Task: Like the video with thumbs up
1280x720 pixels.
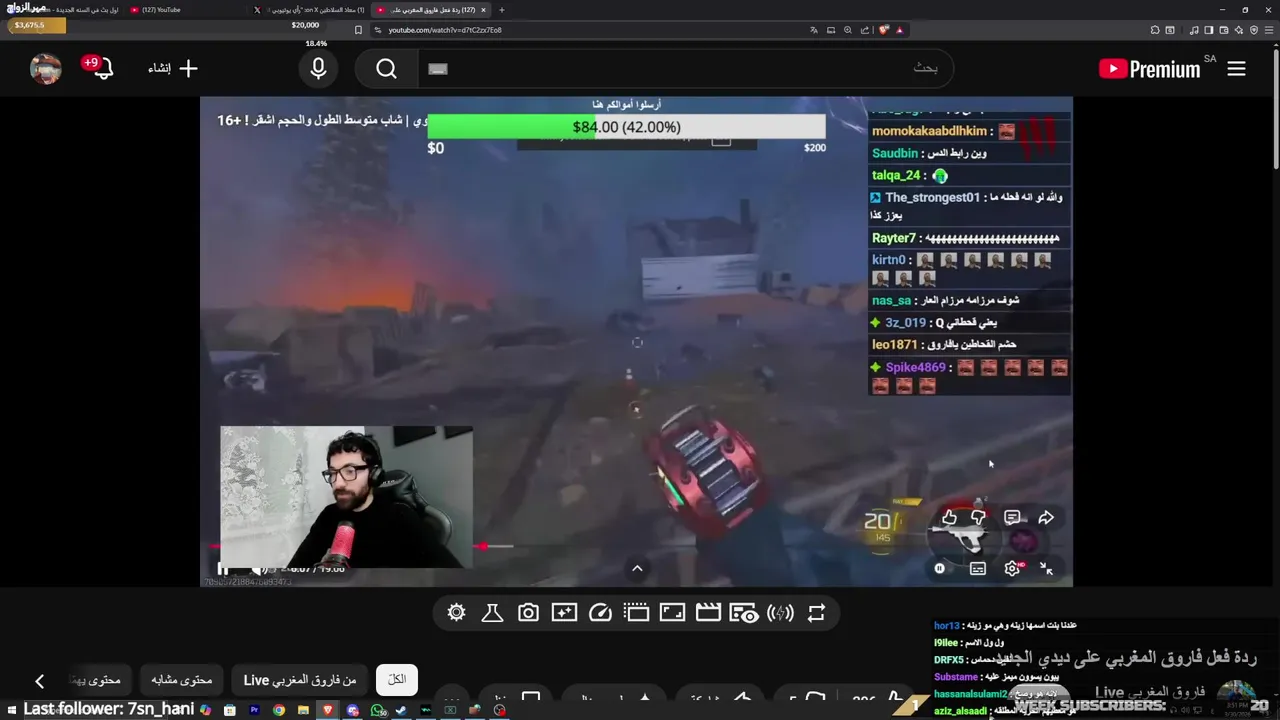Action: pos(949,517)
